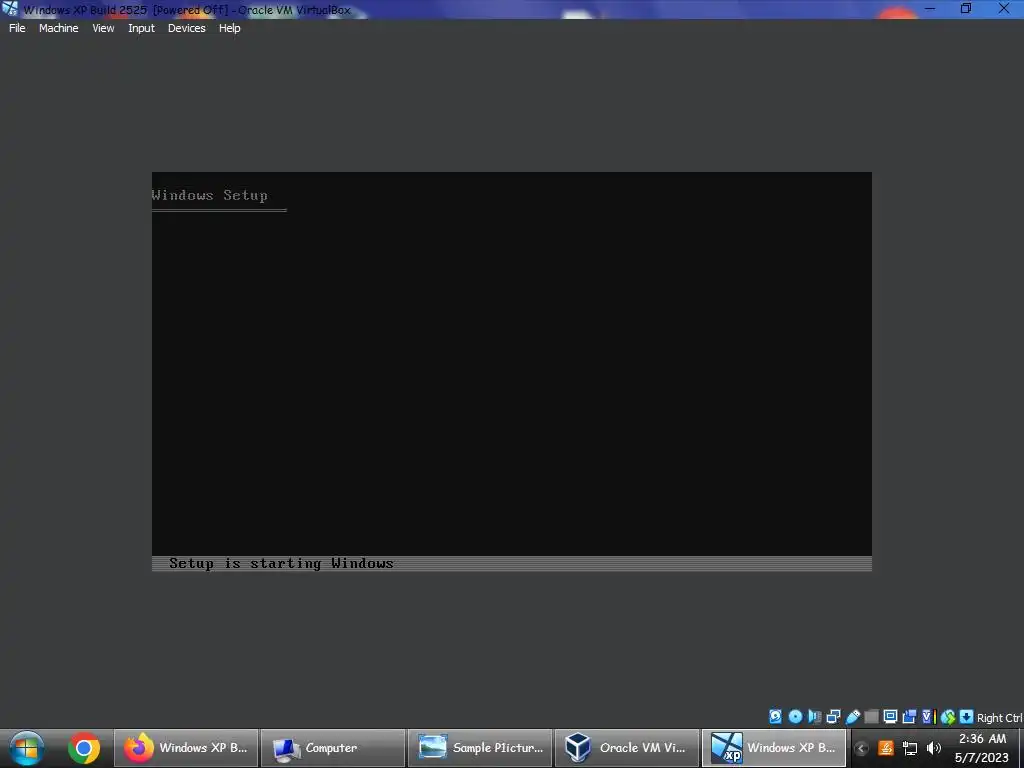Open the Help menu

(229, 28)
